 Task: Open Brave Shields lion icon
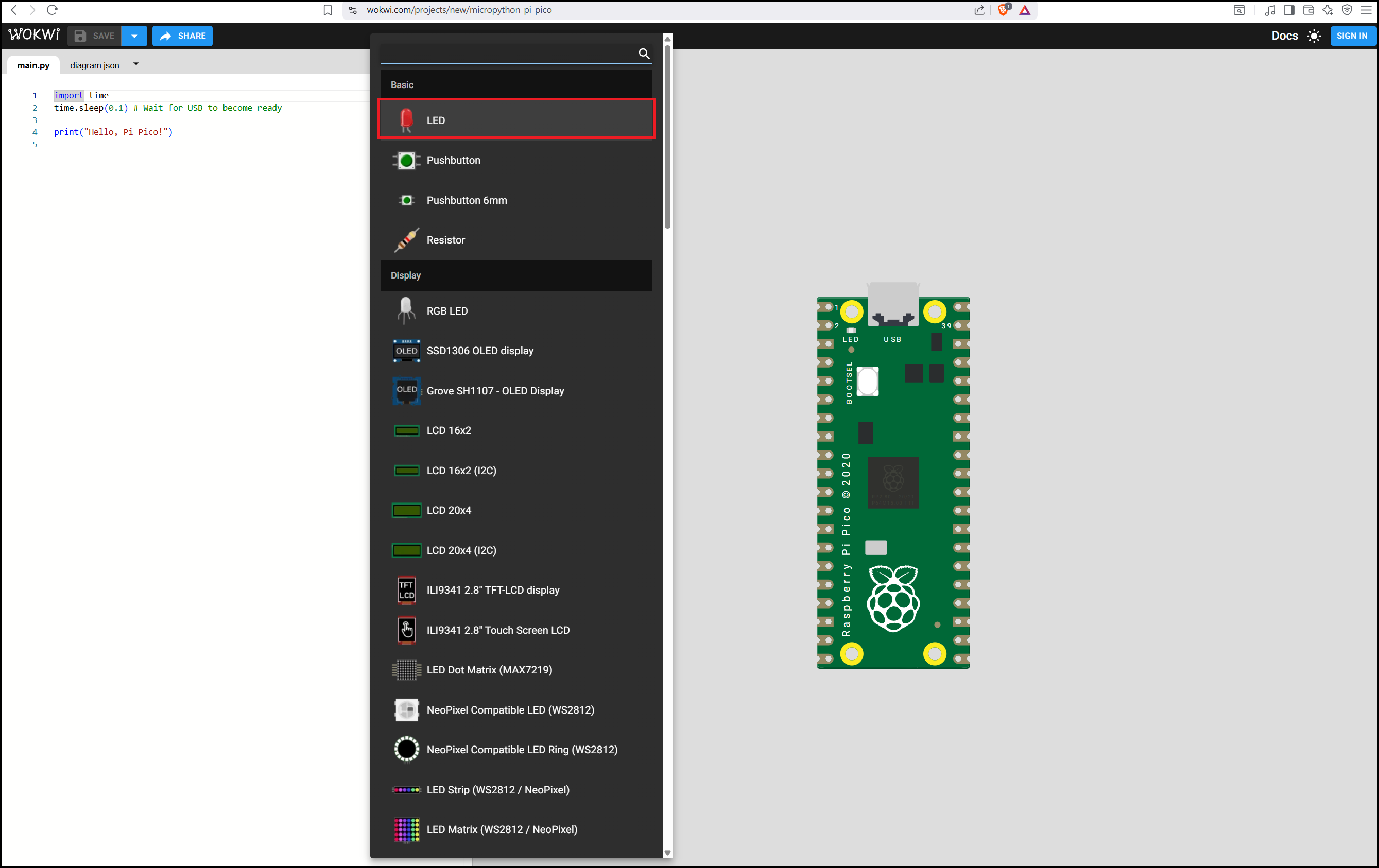pos(1003,10)
